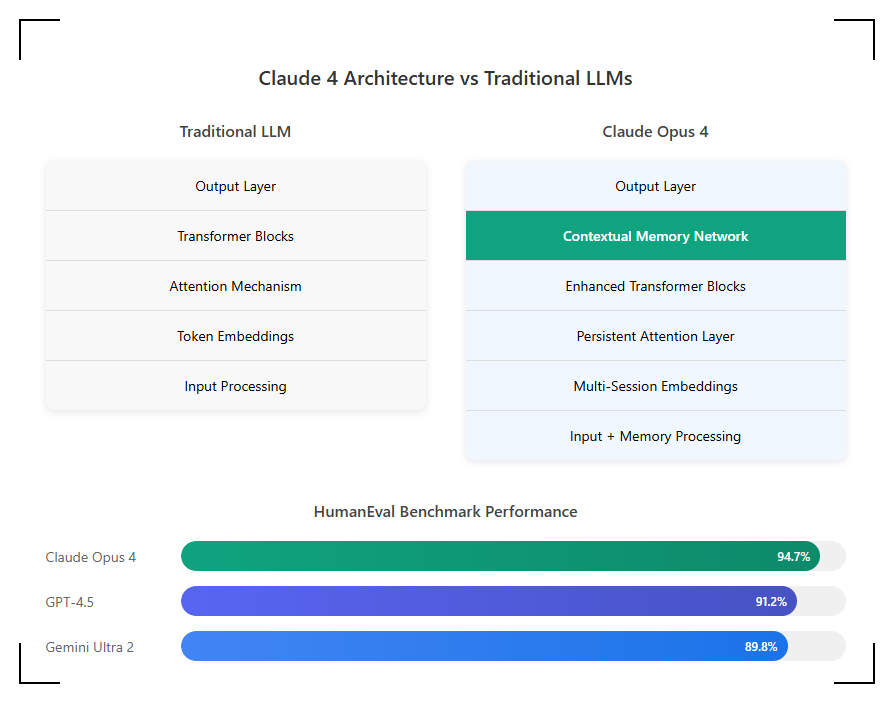The image size is (894, 703).
Task: Click the GPT-4.5 benchmark label
Action: pyautogui.click(x=70, y=602)
